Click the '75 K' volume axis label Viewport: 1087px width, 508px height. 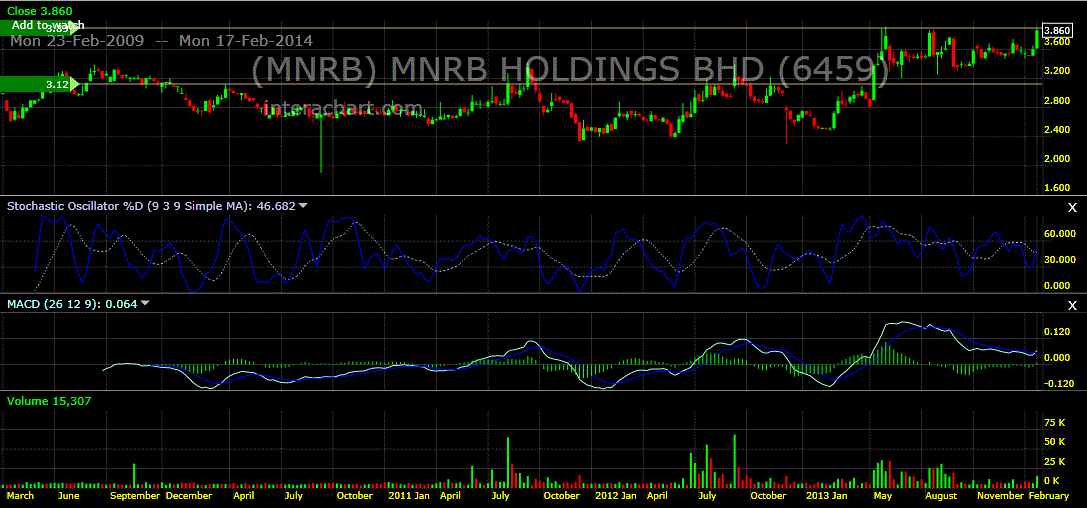(1056, 423)
